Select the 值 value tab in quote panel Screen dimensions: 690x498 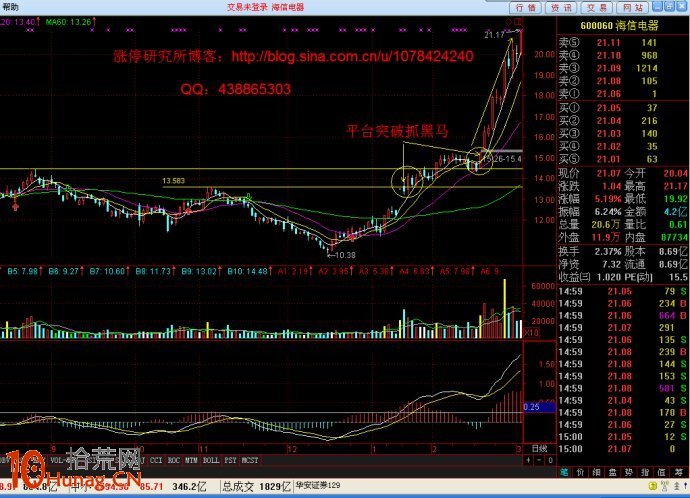[x=661, y=472]
